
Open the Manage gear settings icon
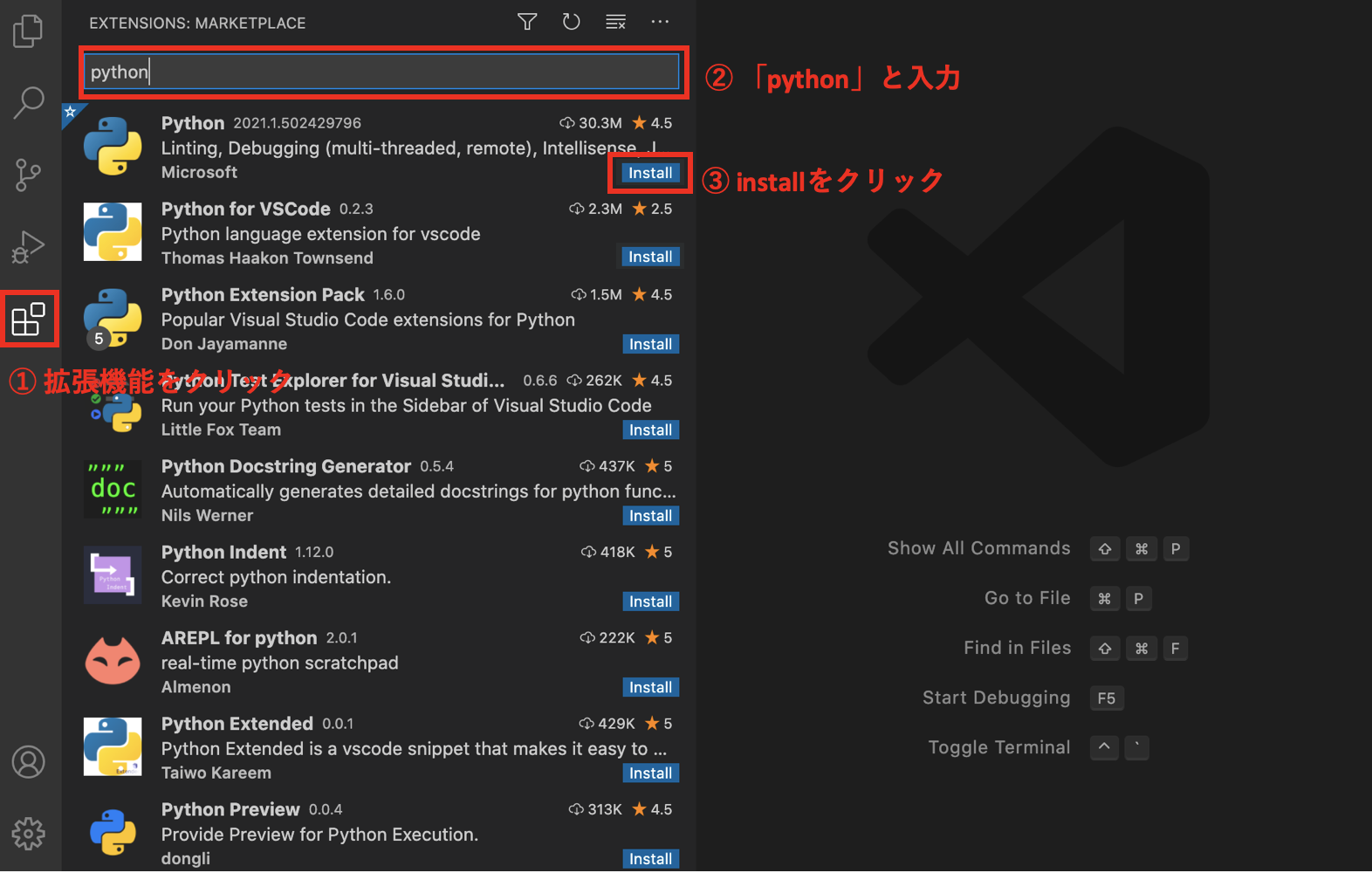click(x=29, y=834)
